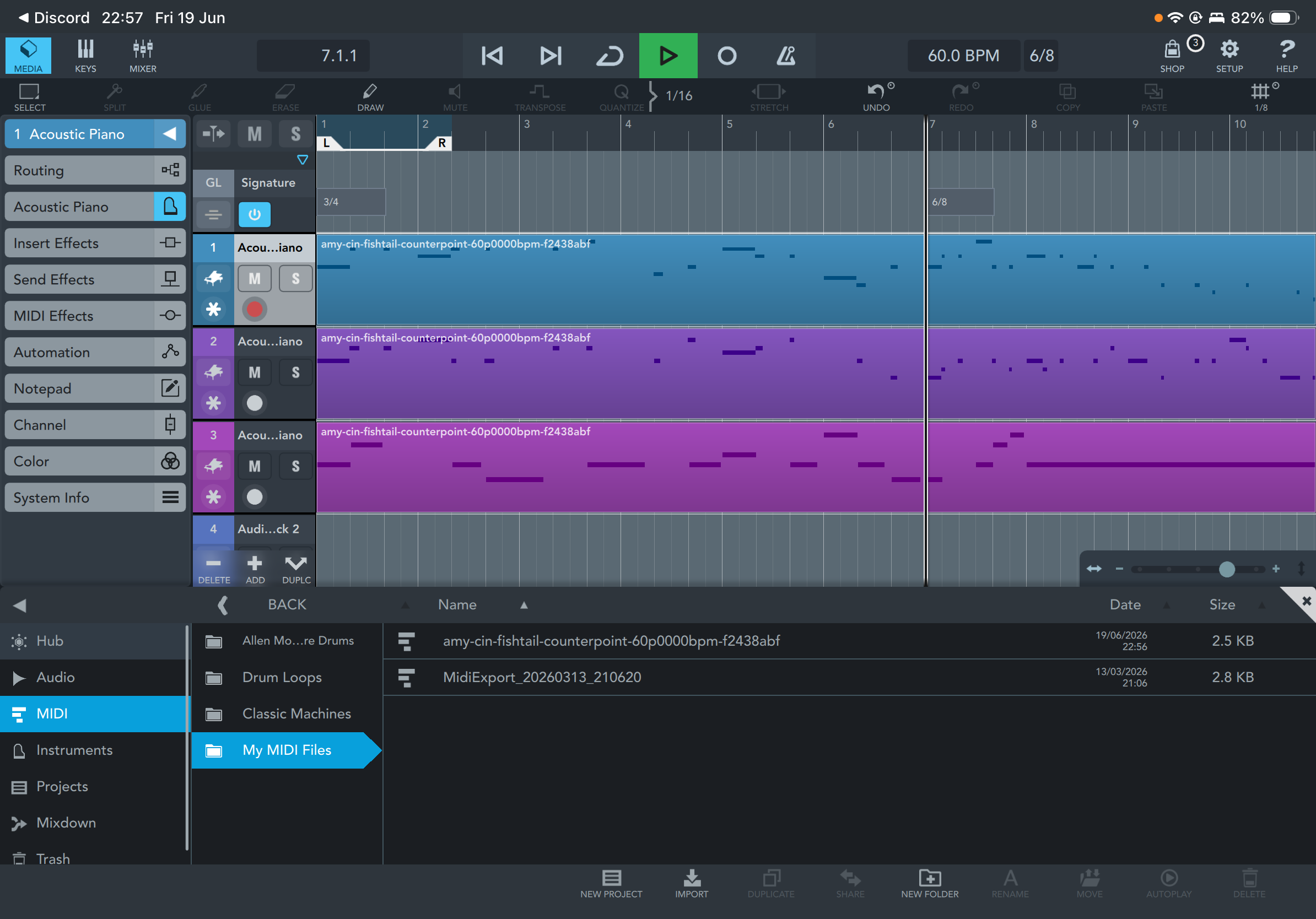Expand the Color section
1316x919 pixels.
click(95, 461)
